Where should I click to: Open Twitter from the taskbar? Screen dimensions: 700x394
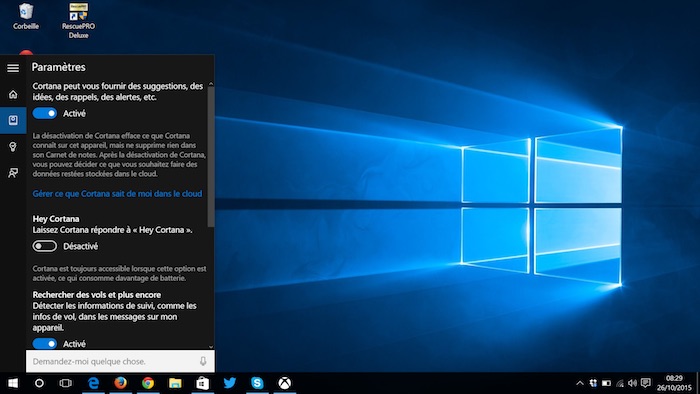[230, 383]
